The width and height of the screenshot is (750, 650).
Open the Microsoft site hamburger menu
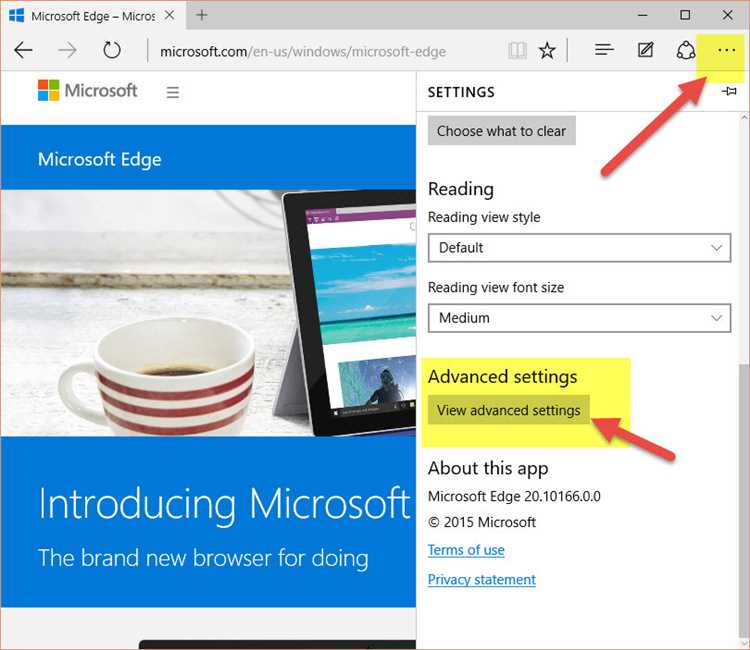coord(172,92)
